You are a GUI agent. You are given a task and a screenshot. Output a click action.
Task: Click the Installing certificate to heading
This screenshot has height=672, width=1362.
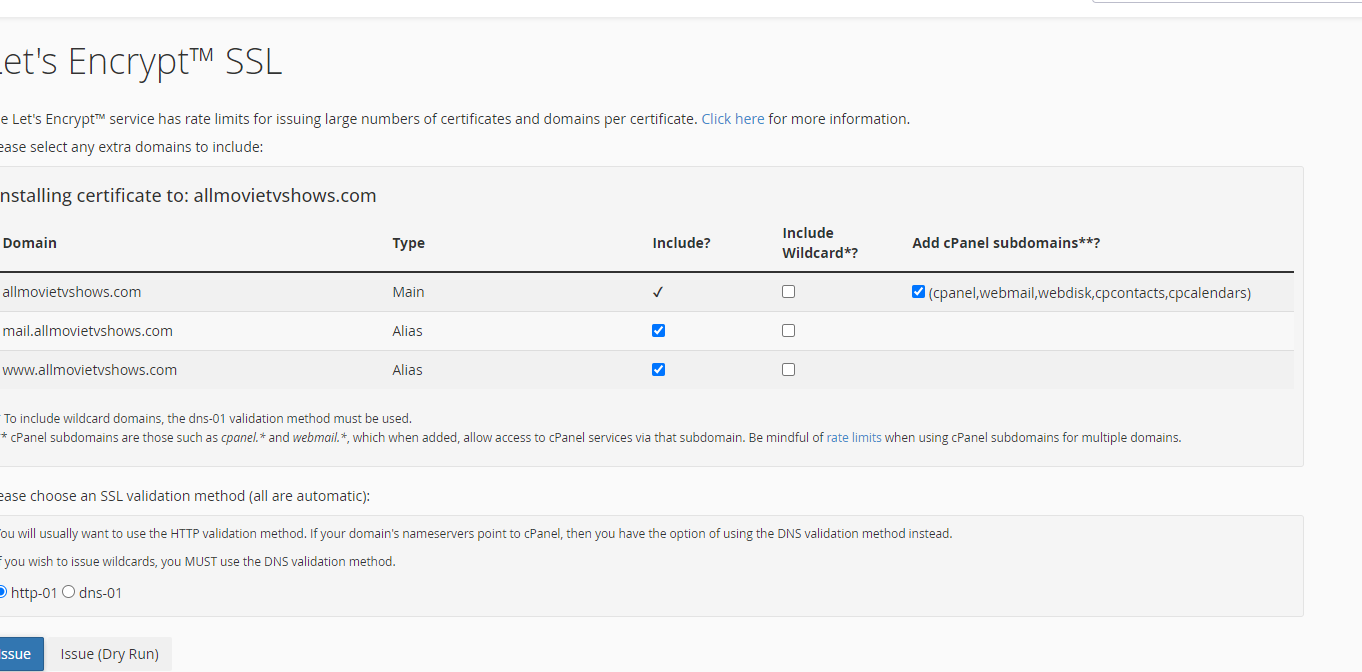188,196
